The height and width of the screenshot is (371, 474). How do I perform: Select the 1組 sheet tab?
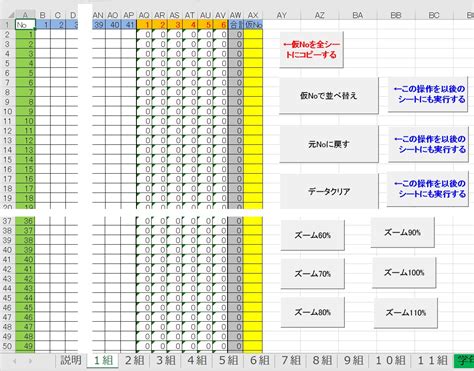point(103,360)
